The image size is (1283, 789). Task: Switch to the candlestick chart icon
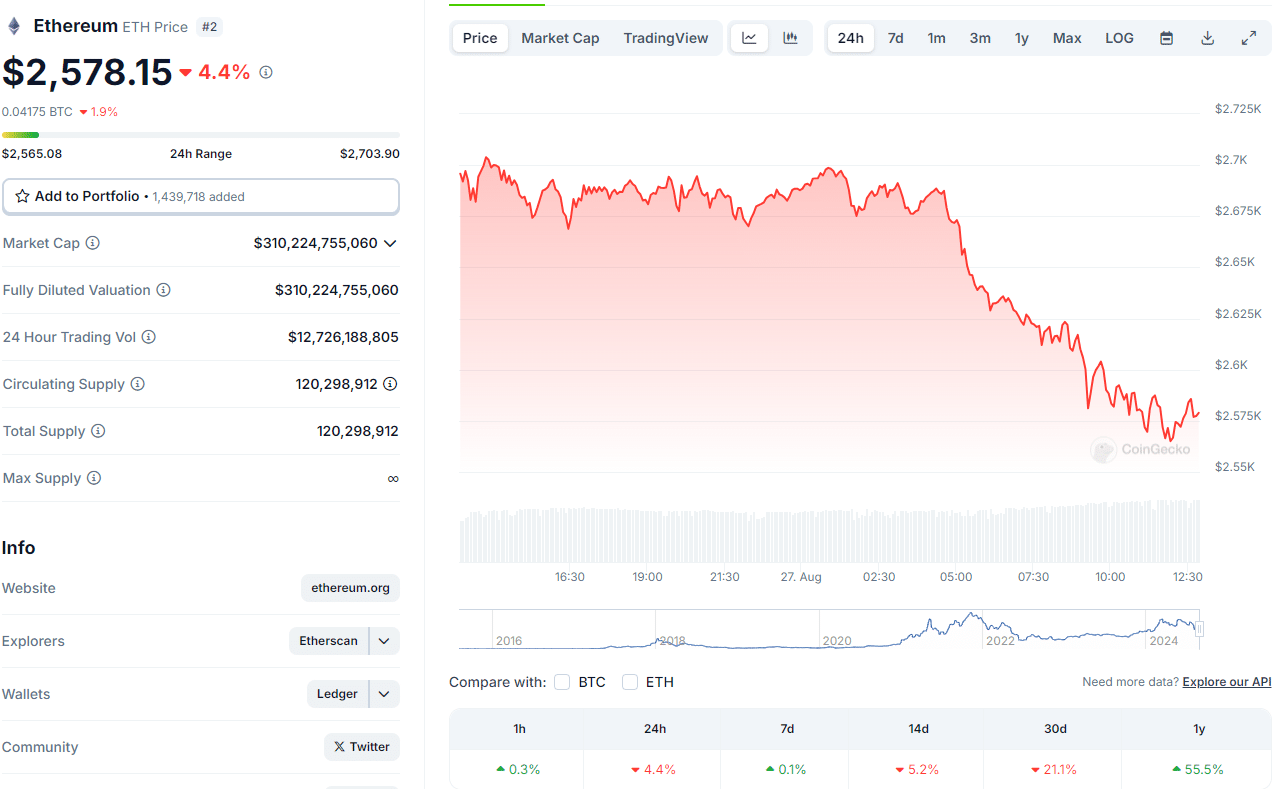pyautogui.click(x=790, y=37)
